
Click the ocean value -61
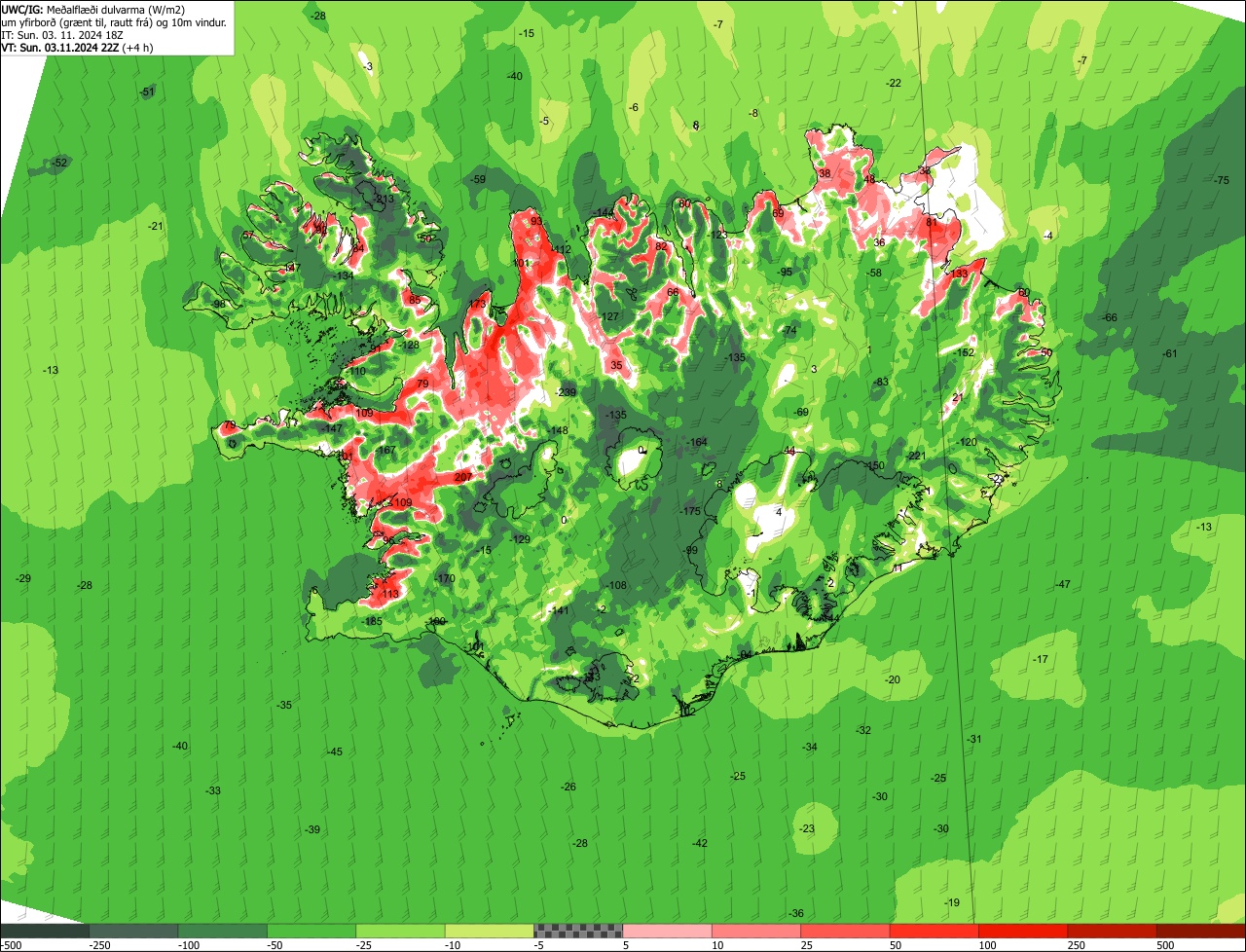(x=1169, y=353)
